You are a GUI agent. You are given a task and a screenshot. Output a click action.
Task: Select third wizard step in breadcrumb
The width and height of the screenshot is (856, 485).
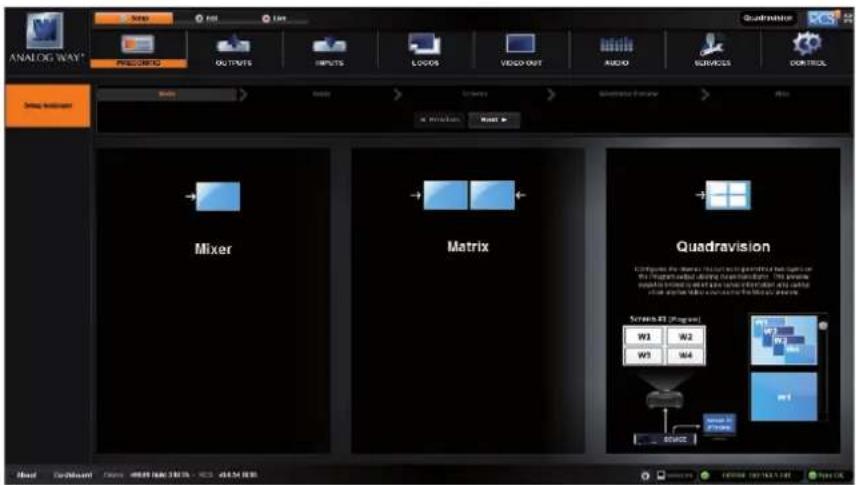(x=474, y=94)
